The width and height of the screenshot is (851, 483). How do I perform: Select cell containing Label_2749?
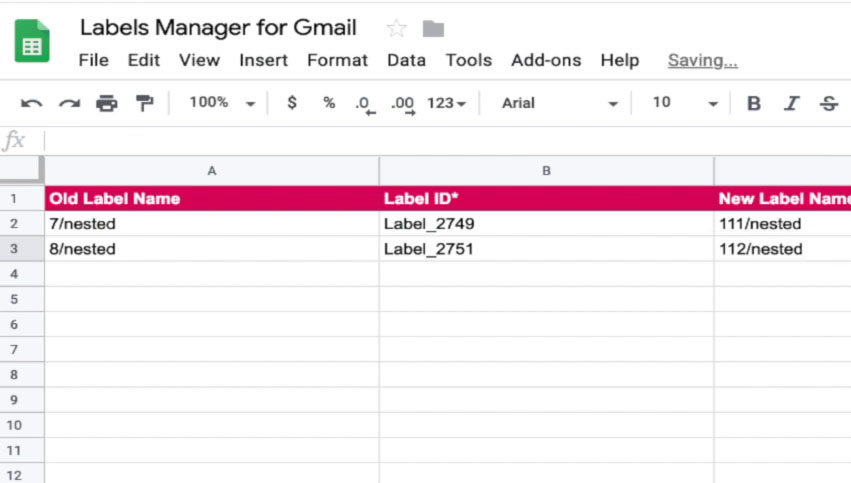(x=547, y=224)
